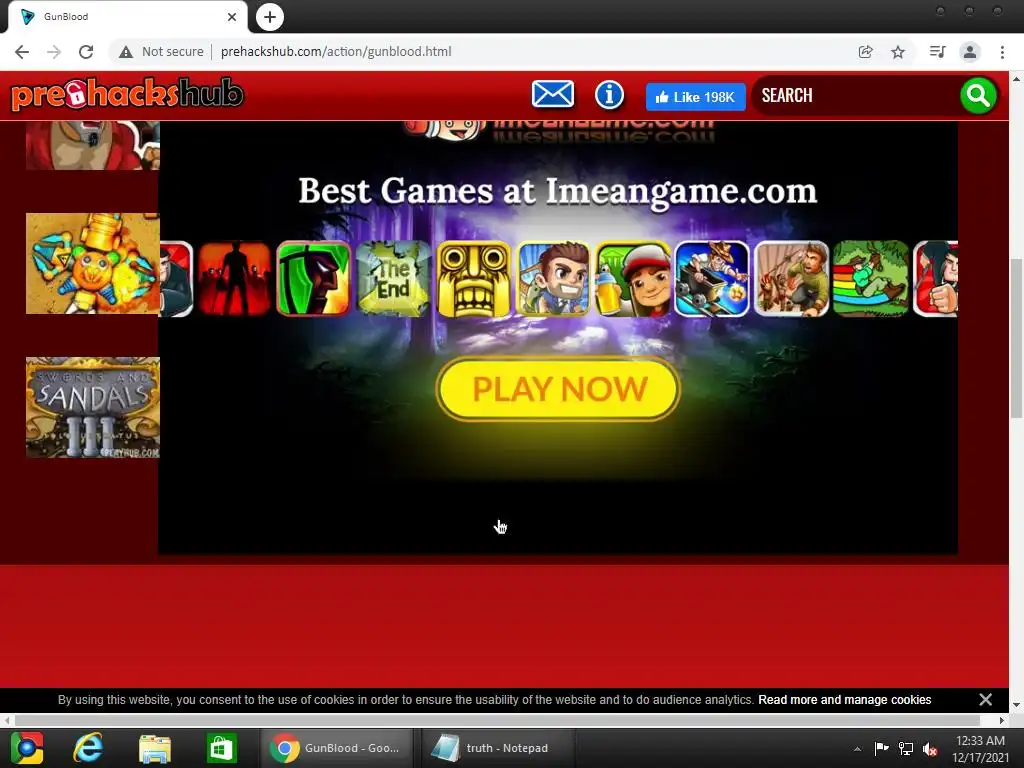Open the rainbow trail game icon
The height and width of the screenshot is (768, 1024).
point(871,279)
